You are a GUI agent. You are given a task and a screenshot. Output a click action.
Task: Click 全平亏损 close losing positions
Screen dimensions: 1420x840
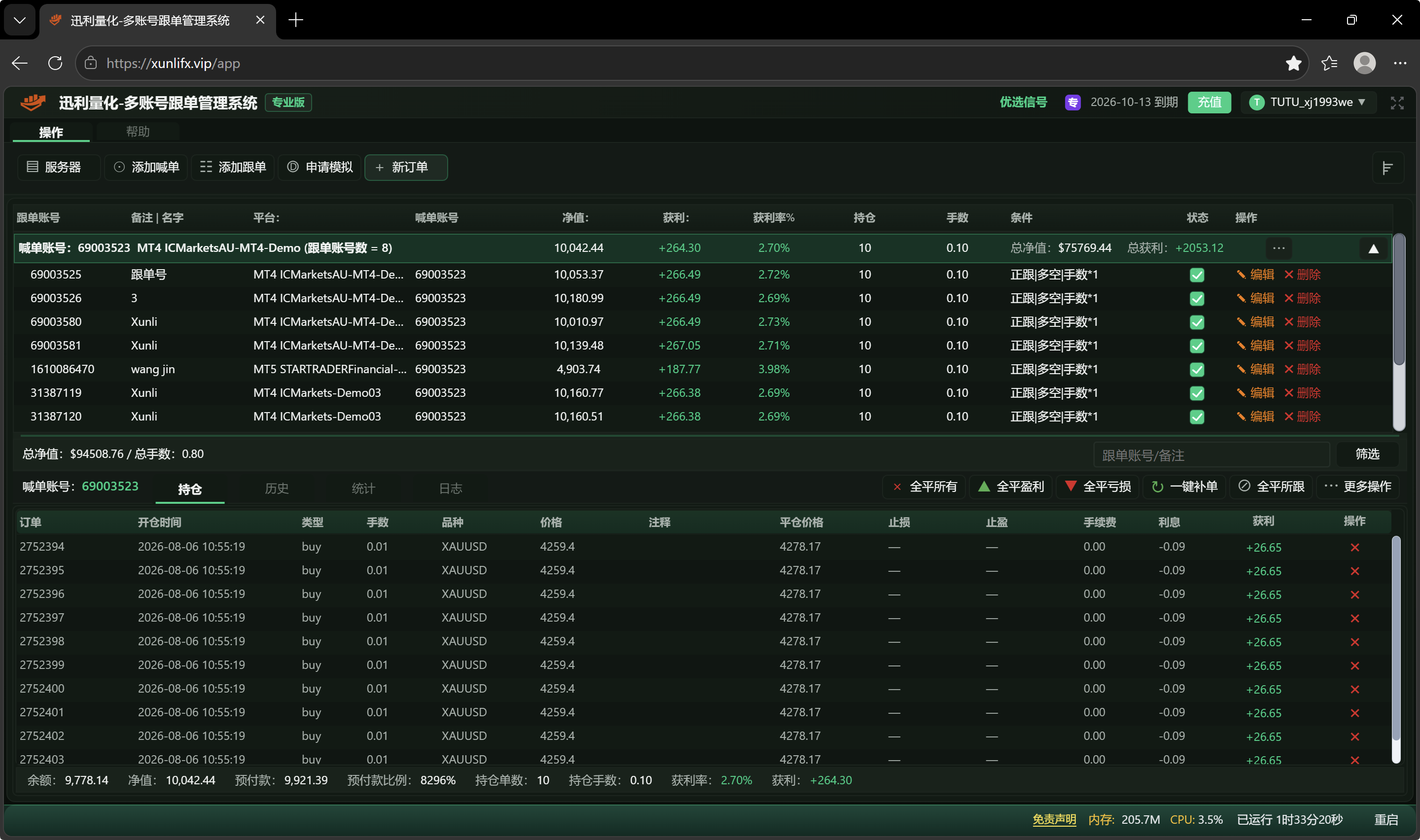[x=1098, y=487]
